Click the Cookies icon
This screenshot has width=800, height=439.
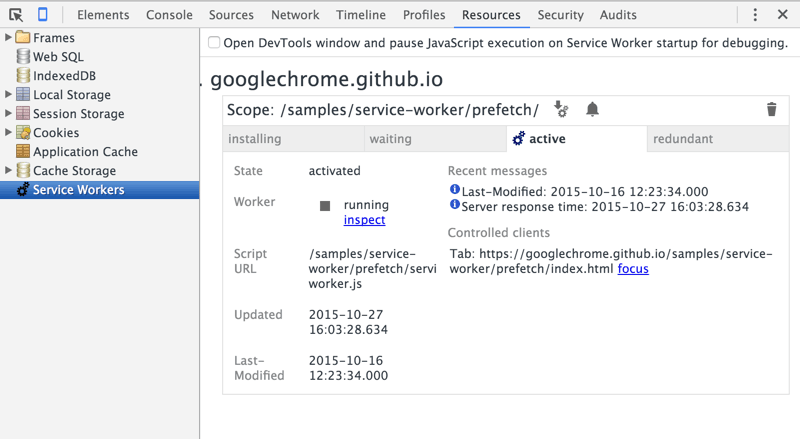click(23, 132)
